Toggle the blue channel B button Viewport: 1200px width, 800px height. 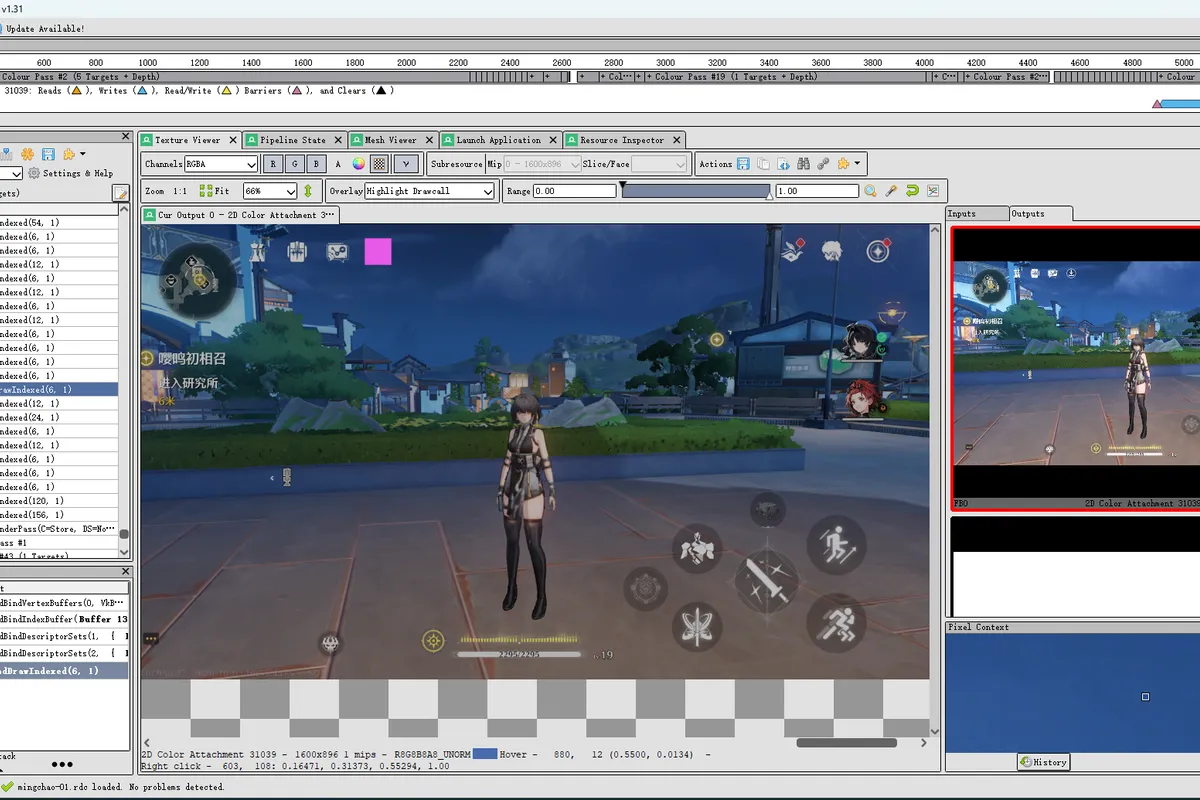[x=317, y=164]
